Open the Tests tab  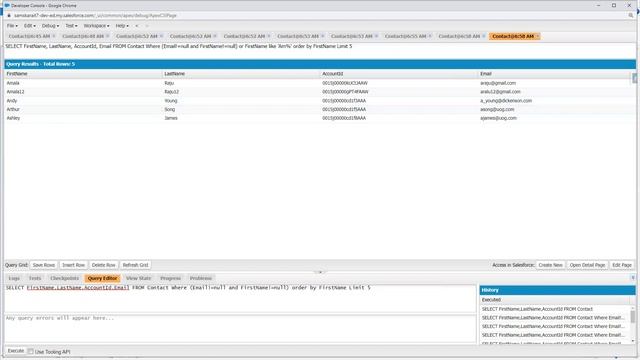pos(35,278)
